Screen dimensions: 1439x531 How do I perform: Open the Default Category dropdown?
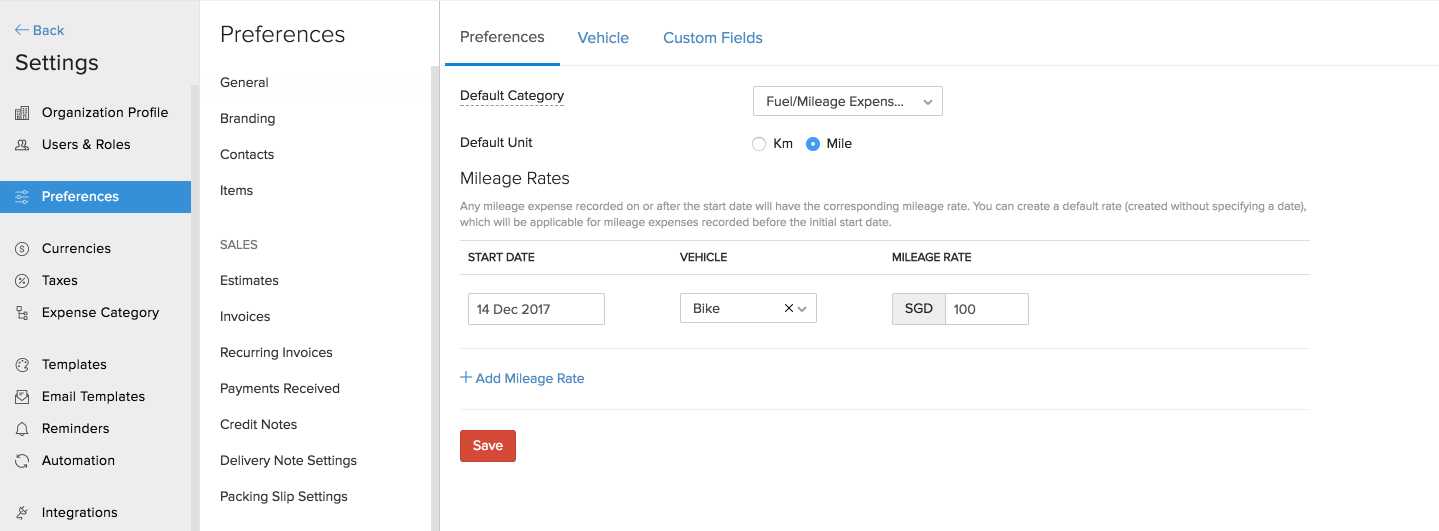point(847,102)
